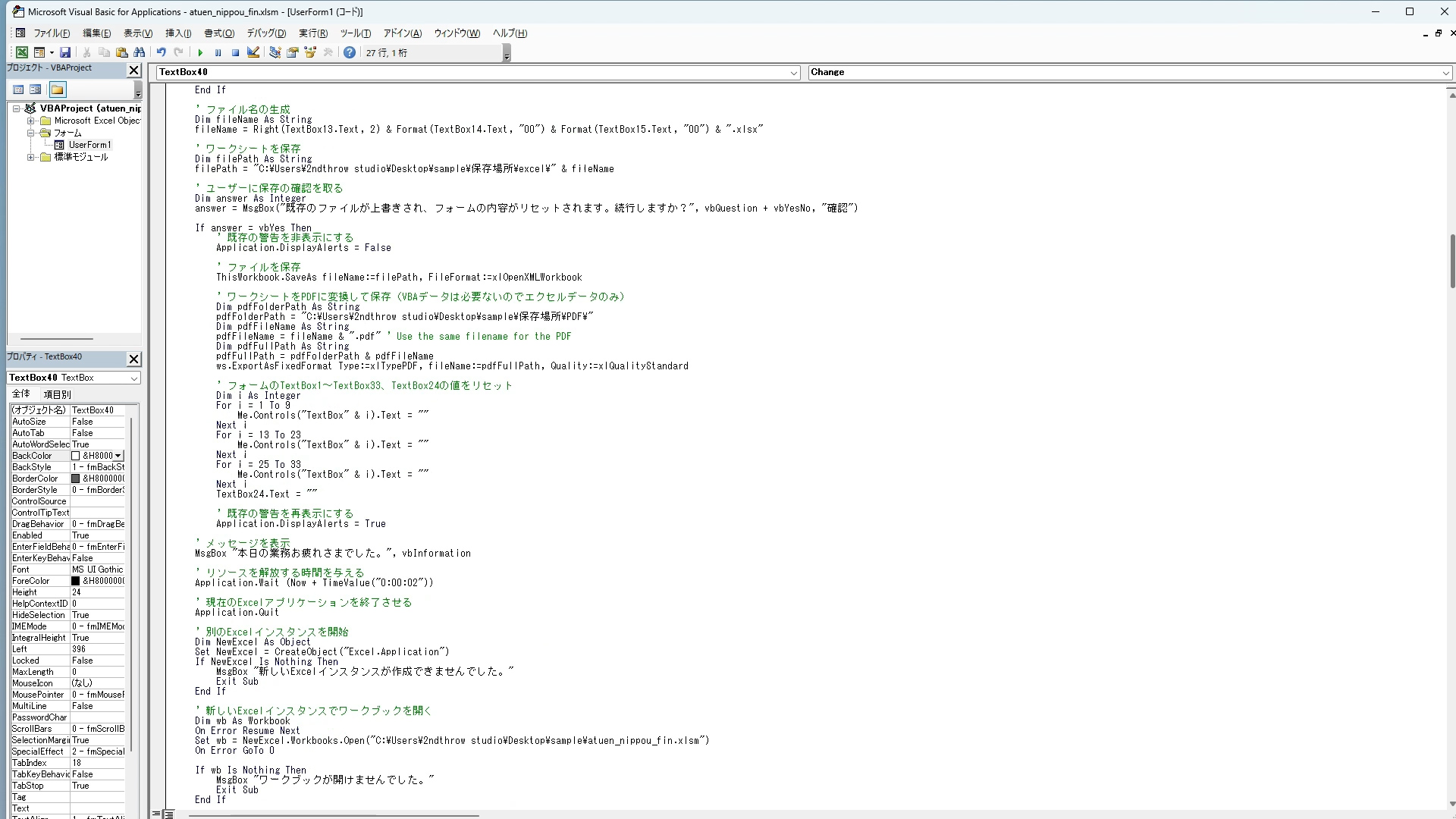The width and height of the screenshot is (1456, 819).
Task: Open the 表示(V) menu
Action: tap(138, 33)
